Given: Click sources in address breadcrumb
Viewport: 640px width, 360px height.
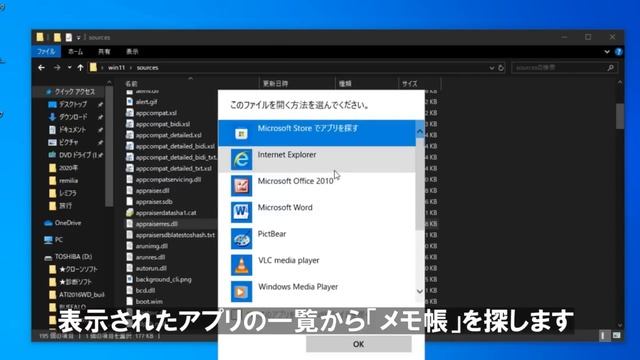Looking at the screenshot, I should point(147,68).
